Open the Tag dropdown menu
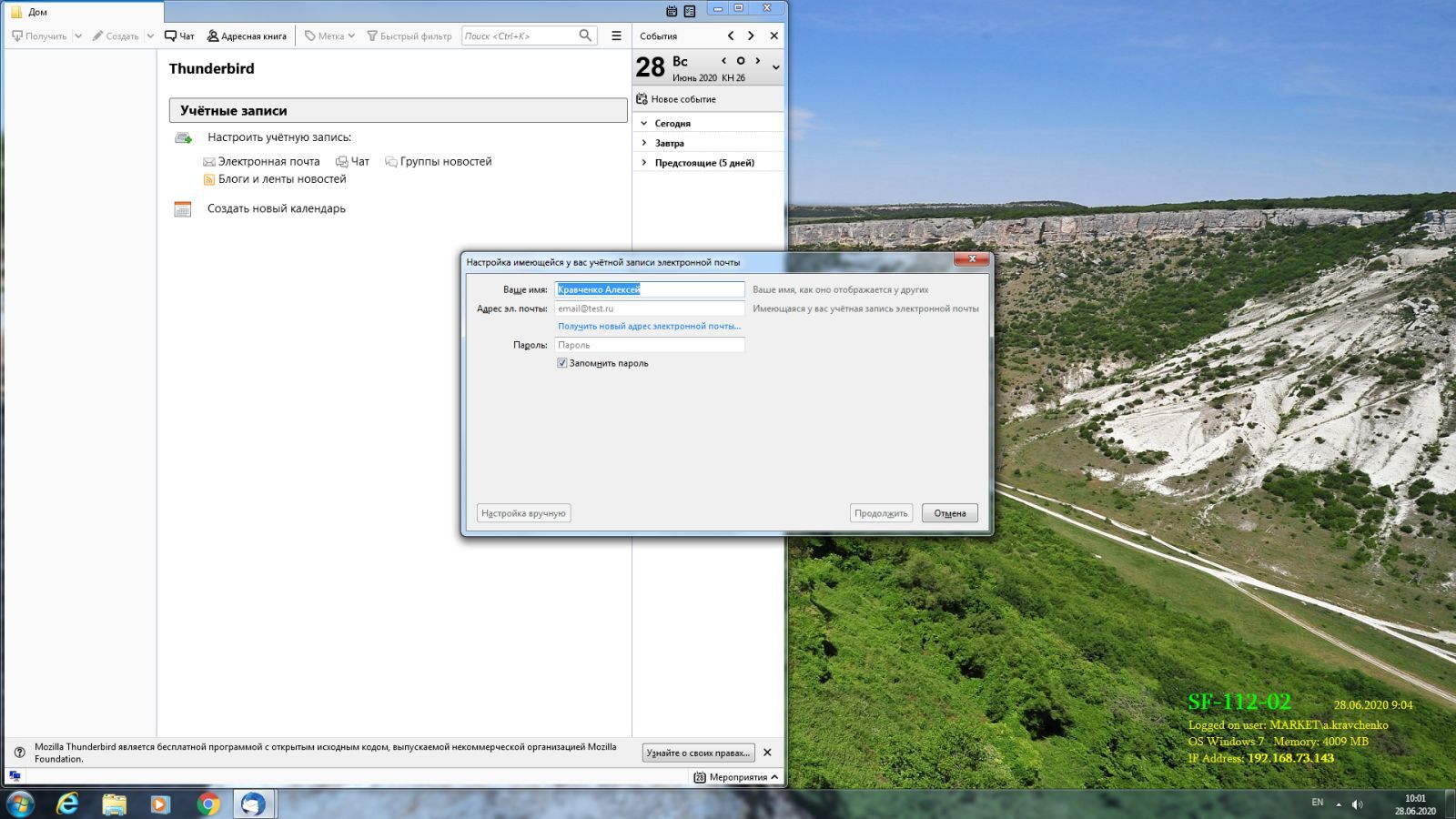 [x=329, y=36]
